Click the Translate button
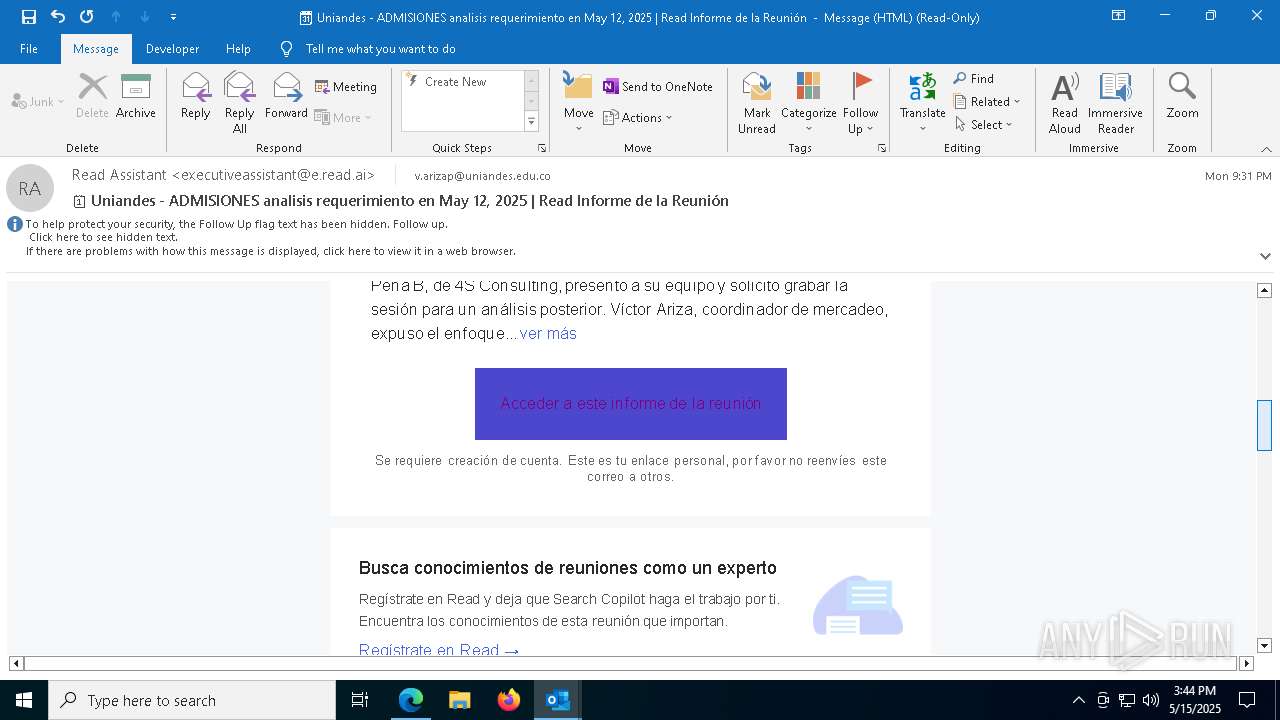 pos(923,103)
